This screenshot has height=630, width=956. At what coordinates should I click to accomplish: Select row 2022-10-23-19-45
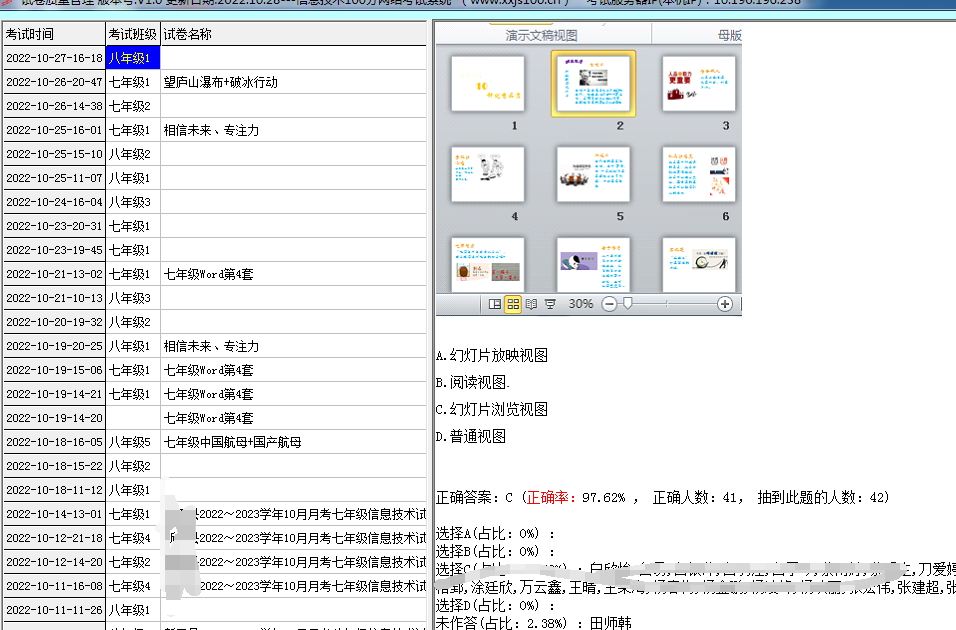(x=215, y=250)
